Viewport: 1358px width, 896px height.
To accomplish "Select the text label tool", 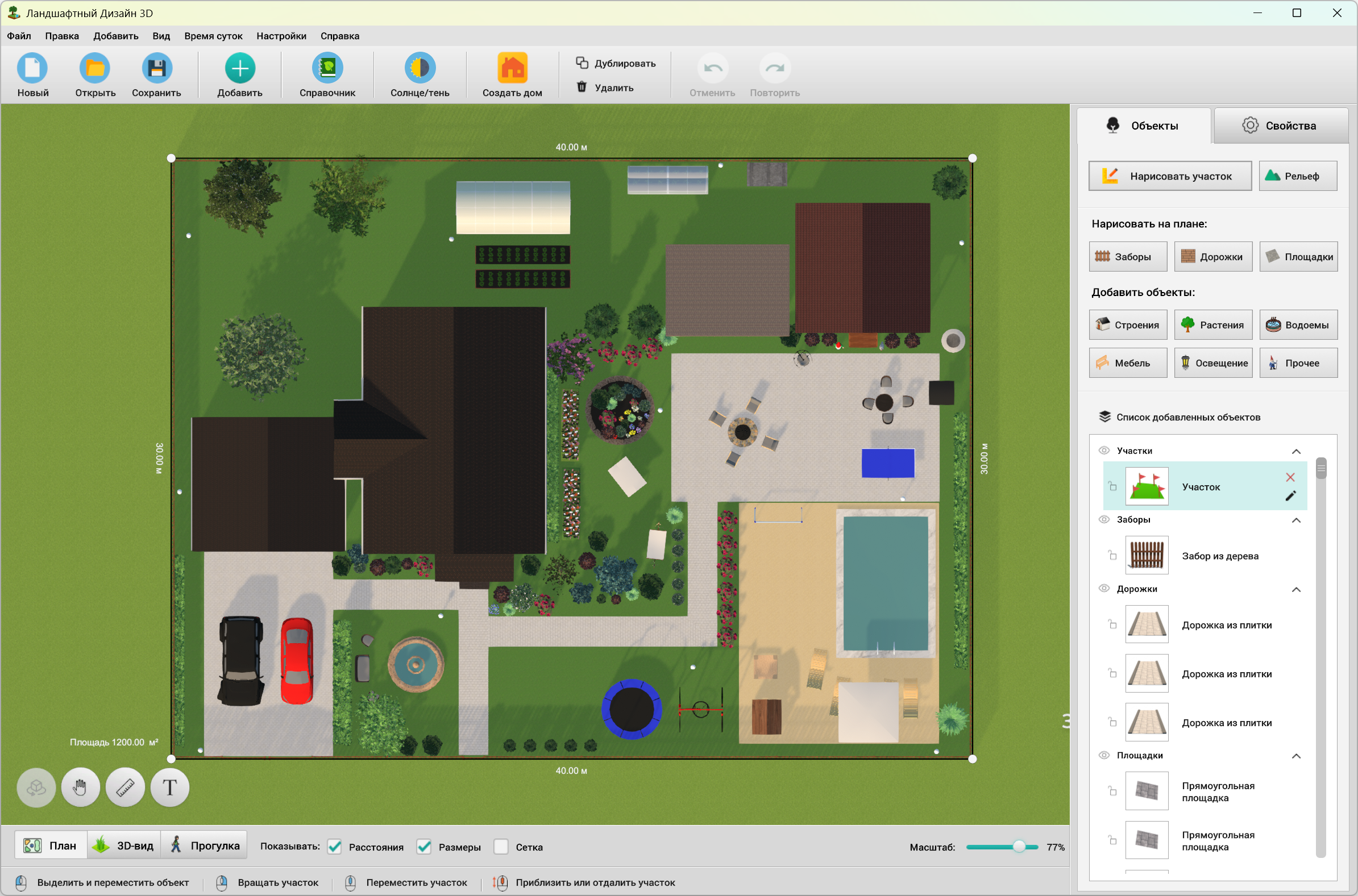I will (x=170, y=787).
